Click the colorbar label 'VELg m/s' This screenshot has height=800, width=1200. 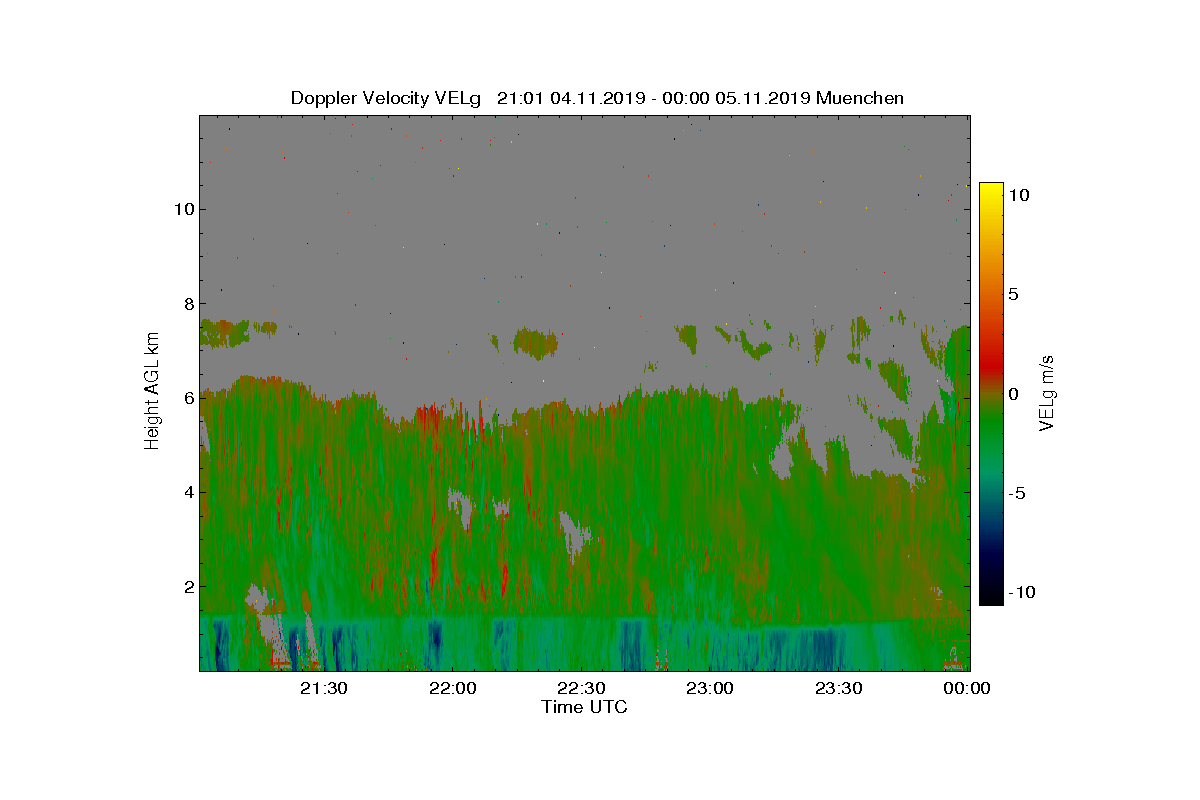(x=1047, y=393)
